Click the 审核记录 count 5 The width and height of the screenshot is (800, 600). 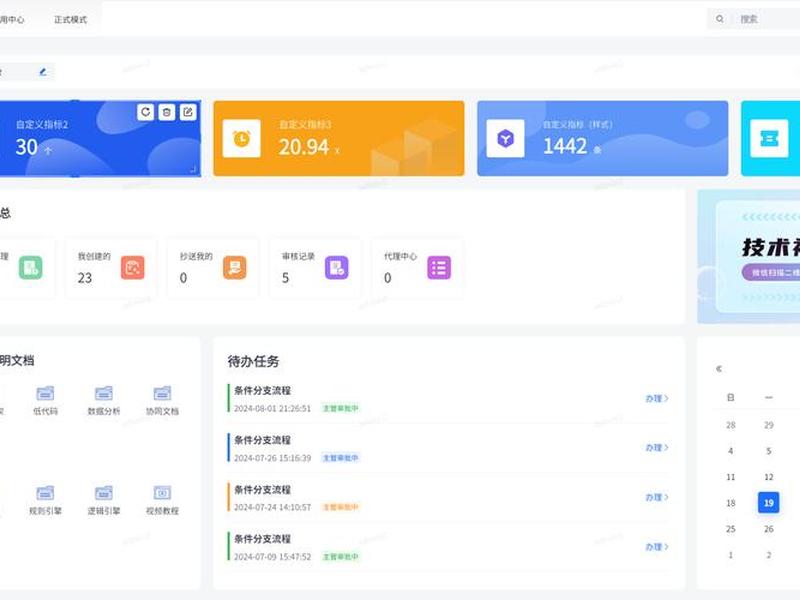coord(286,278)
